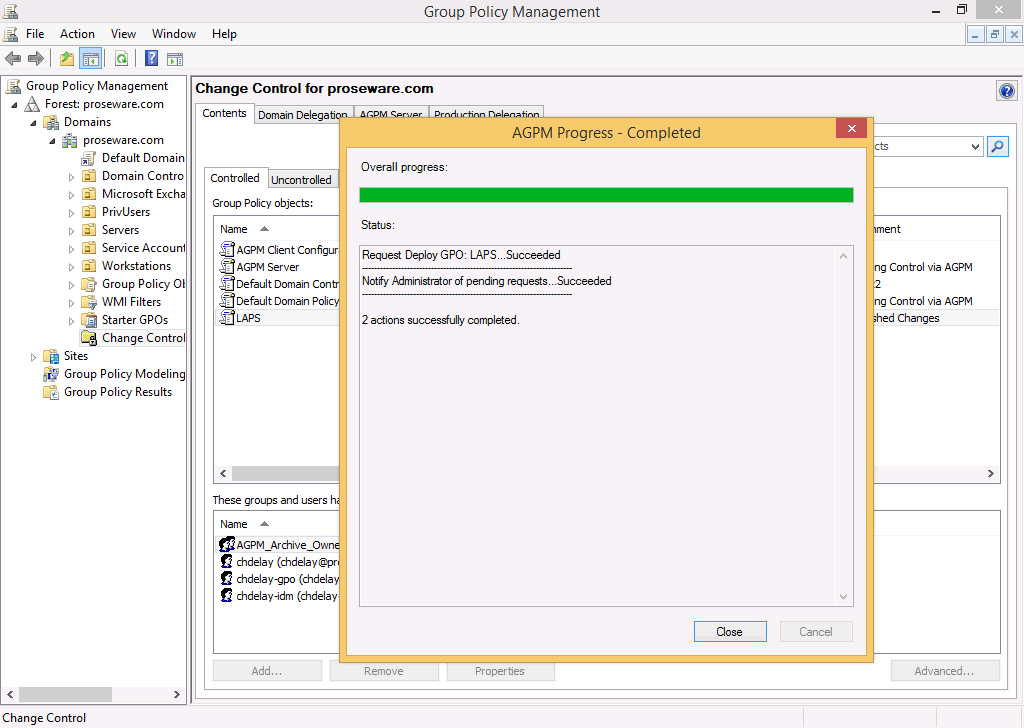This screenshot has height=728, width=1024.
Task: Click the green overall progress bar
Action: click(x=606, y=195)
